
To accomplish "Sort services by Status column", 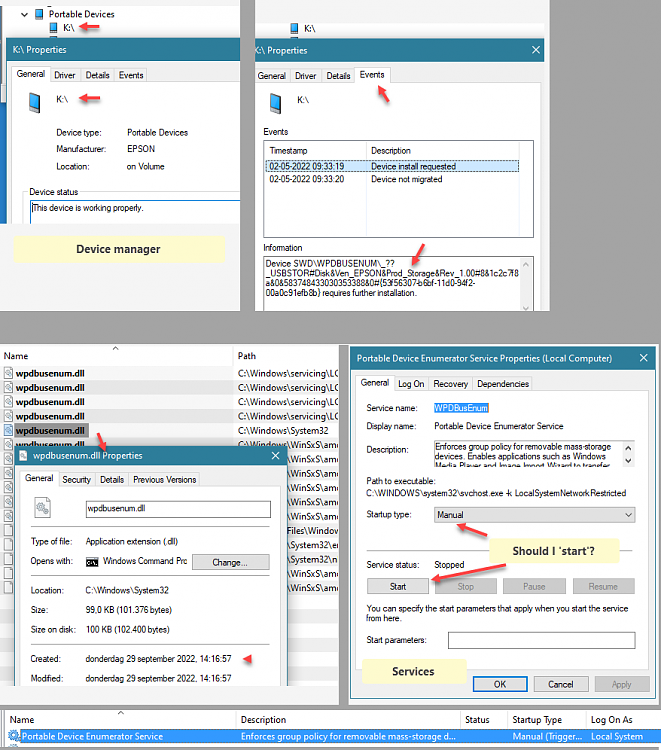I will coord(483,720).
